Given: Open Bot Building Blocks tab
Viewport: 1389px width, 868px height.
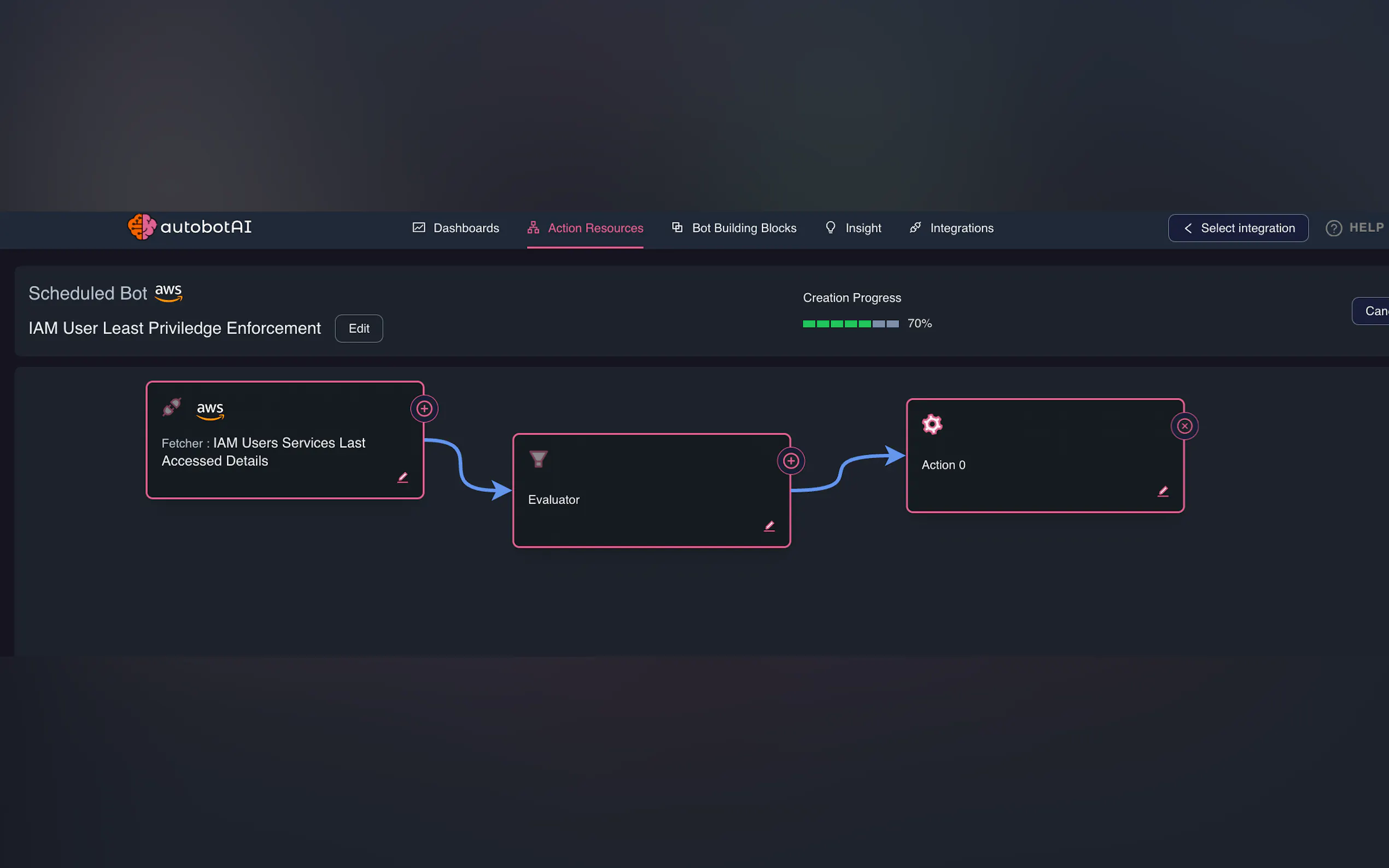Looking at the screenshot, I should pyautogui.click(x=734, y=228).
